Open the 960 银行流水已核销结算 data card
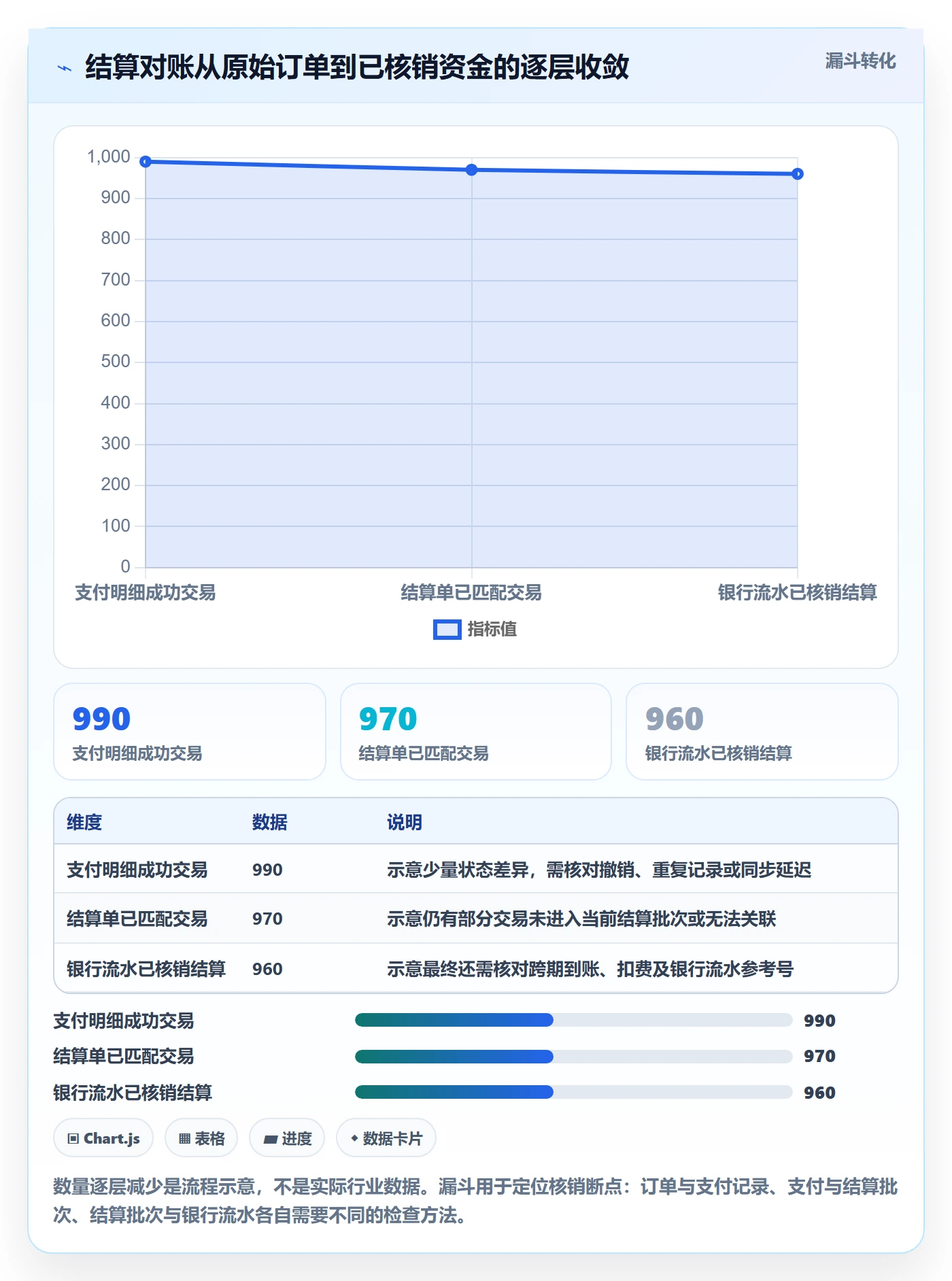 coord(762,732)
